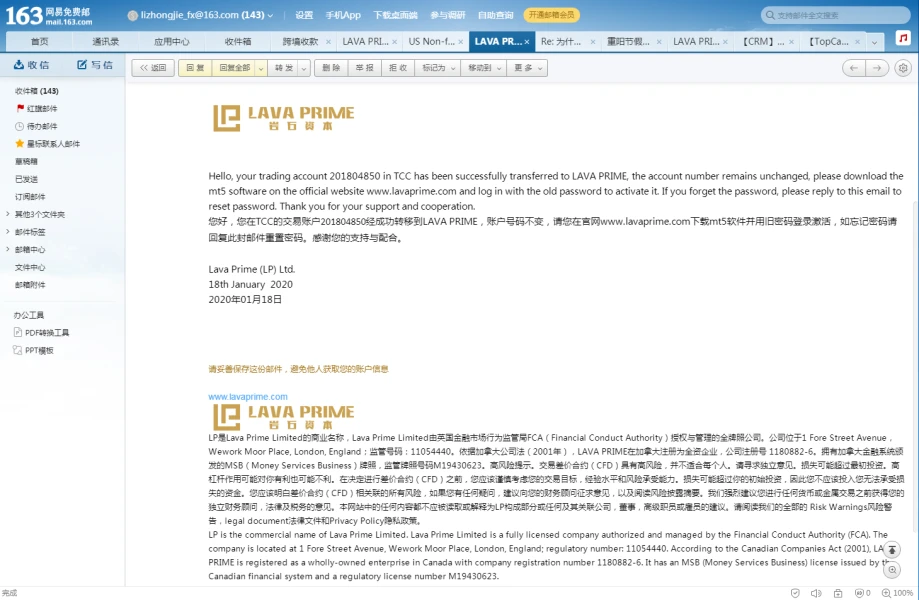Open the 收件箱 (143) folder in sidebar
The width and height of the screenshot is (919, 600).
pyautogui.click(x=36, y=91)
